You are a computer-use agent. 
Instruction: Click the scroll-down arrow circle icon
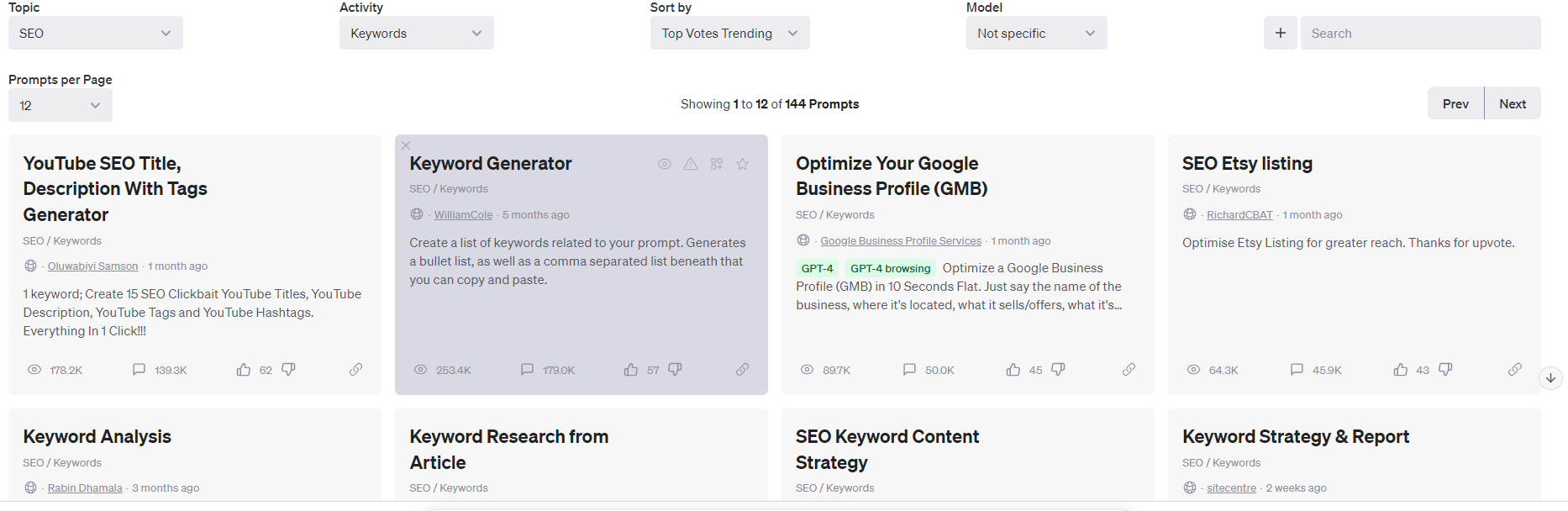pyautogui.click(x=1550, y=378)
